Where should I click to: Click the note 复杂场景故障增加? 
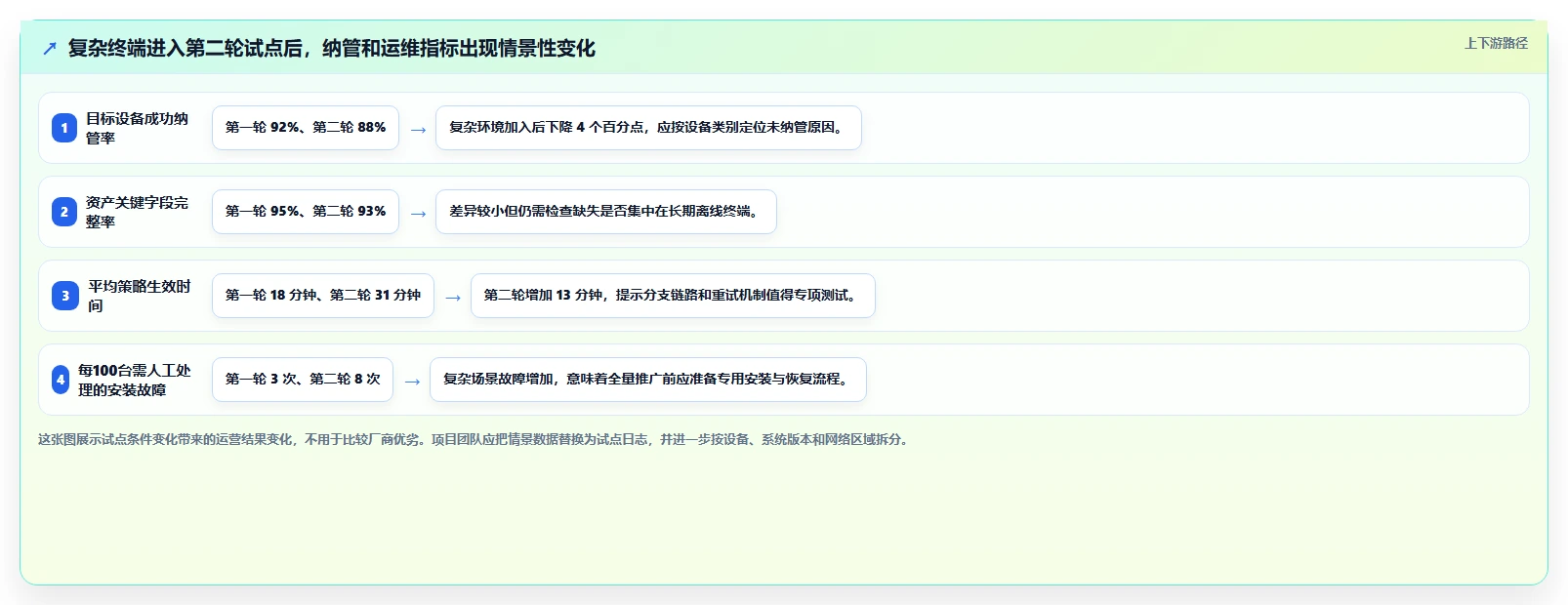[648, 380]
